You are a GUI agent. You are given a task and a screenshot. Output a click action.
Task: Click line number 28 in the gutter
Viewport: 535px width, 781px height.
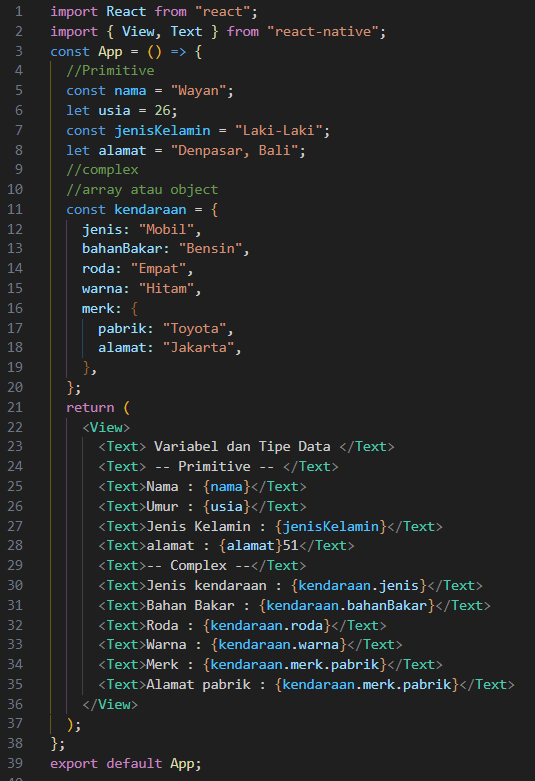pyautogui.click(x=15, y=545)
